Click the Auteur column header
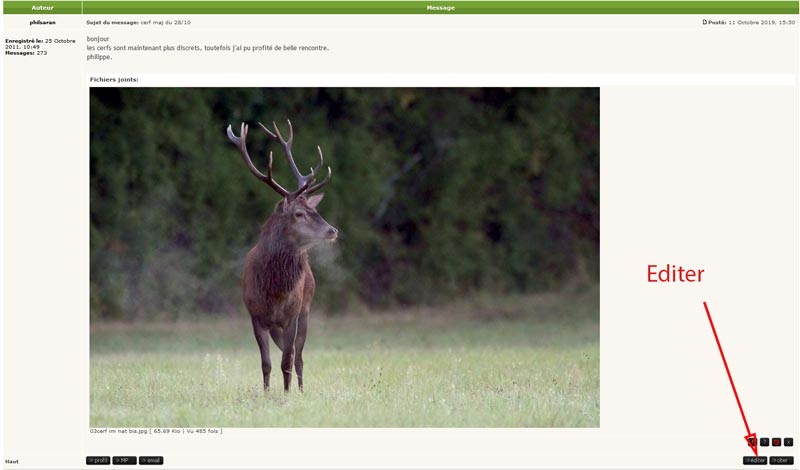This screenshot has width=800, height=470. (42, 8)
